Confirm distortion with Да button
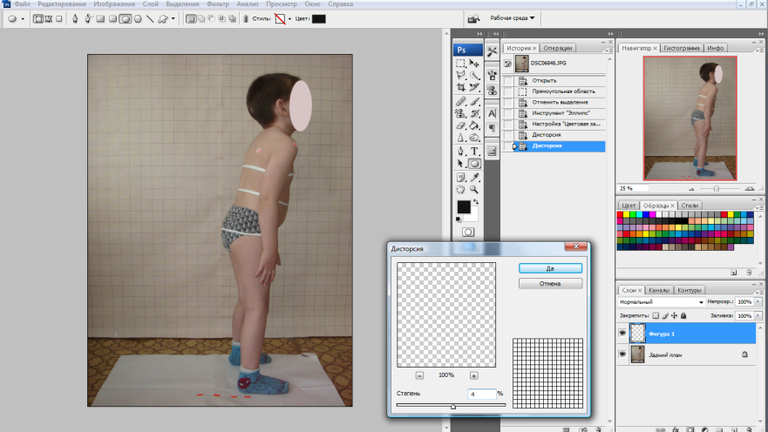Image resolution: width=768 pixels, height=432 pixels. click(x=550, y=268)
